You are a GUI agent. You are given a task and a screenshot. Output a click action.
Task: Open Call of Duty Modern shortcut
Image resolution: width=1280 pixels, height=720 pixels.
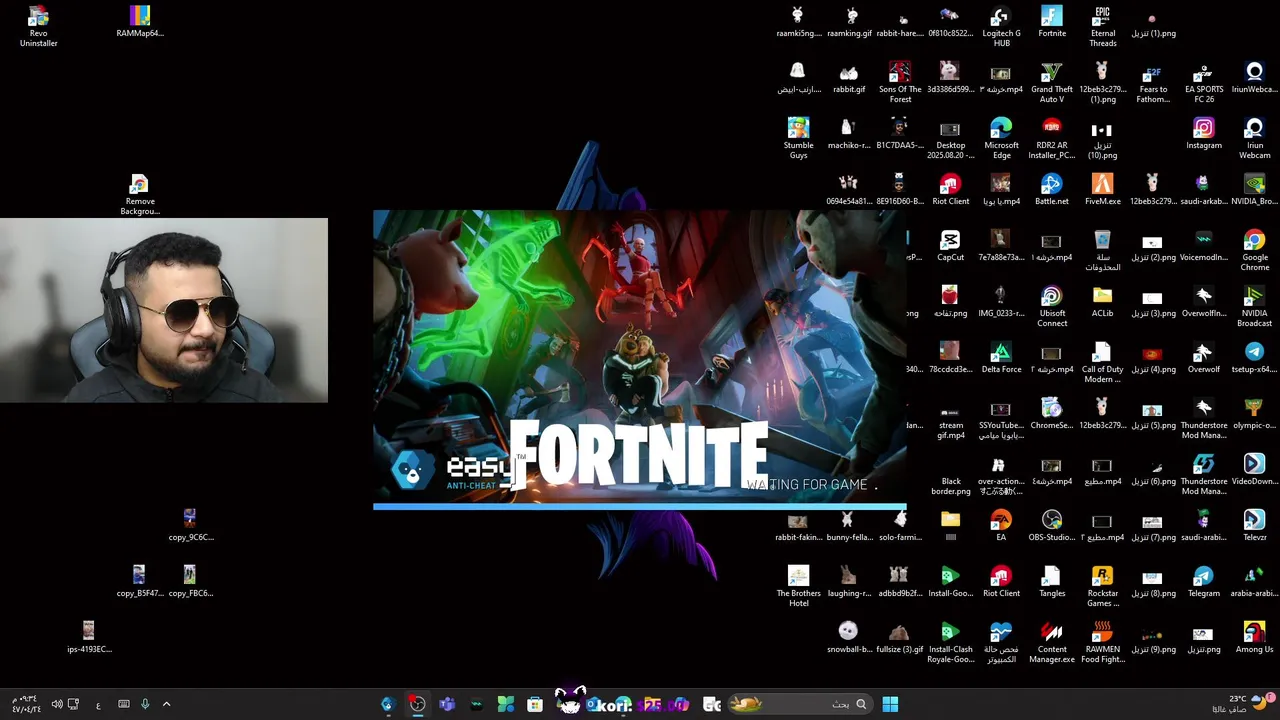point(1103,363)
